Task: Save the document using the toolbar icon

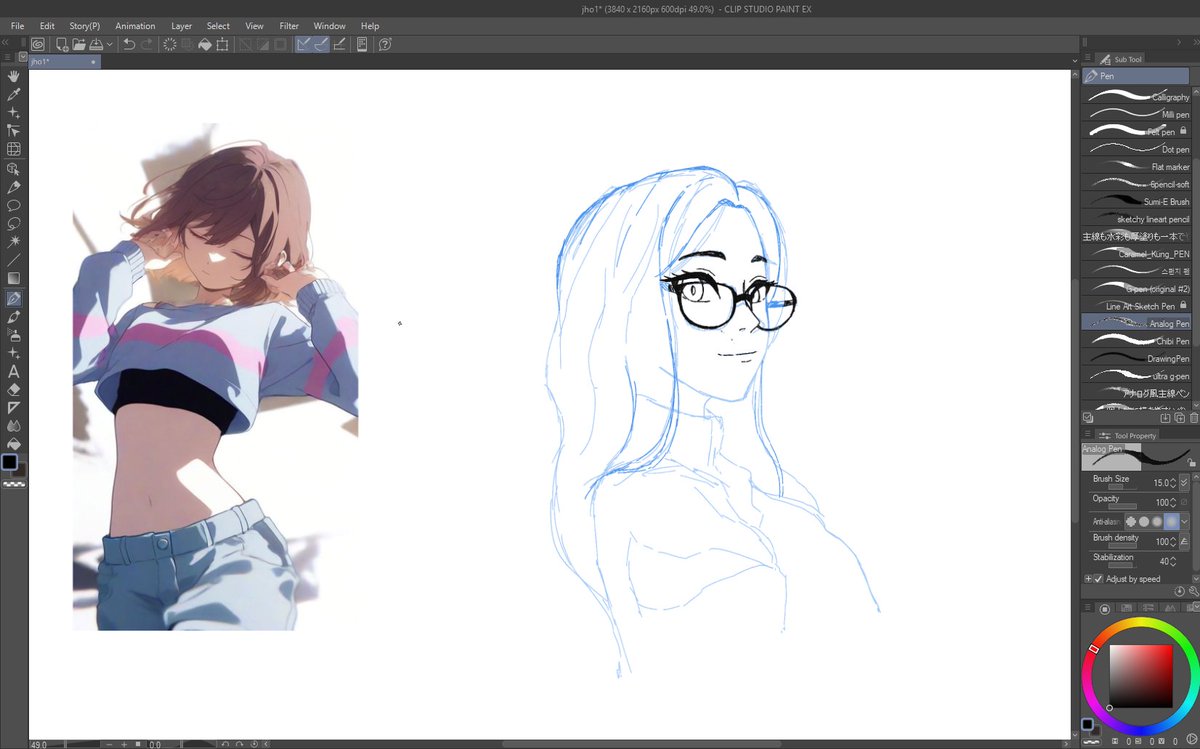Action: (96, 44)
